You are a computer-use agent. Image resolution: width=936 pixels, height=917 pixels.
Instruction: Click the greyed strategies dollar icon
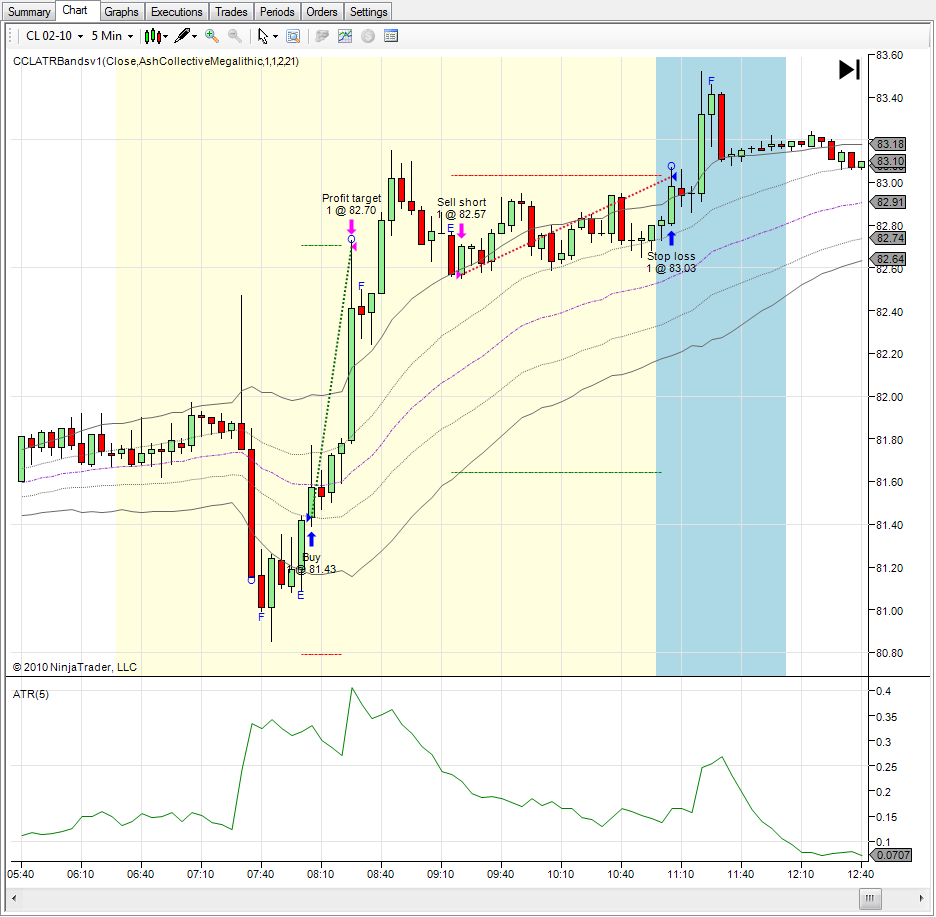point(368,36)
